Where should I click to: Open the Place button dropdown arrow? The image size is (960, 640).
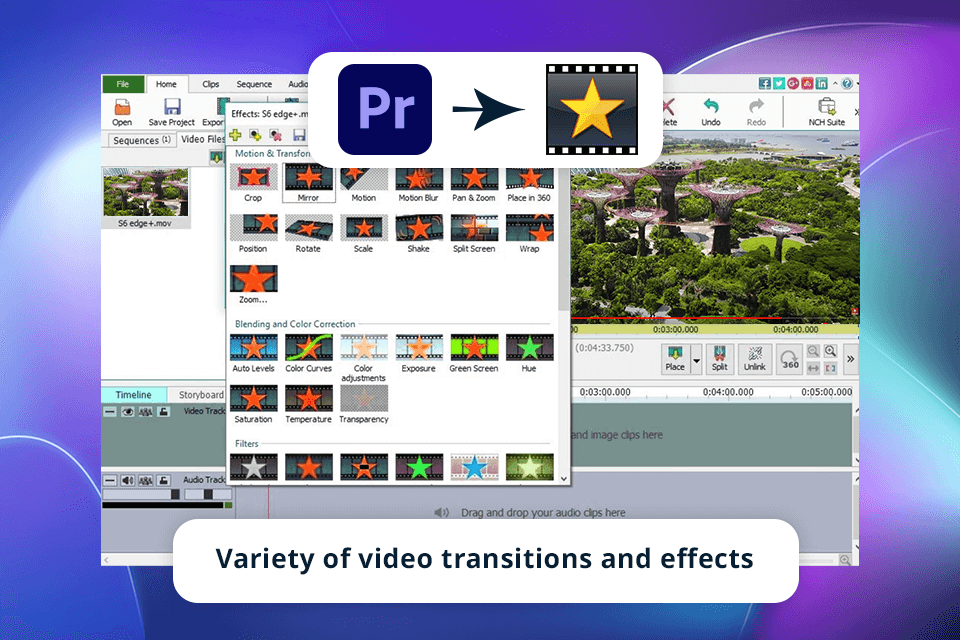(x=696, y=360)
